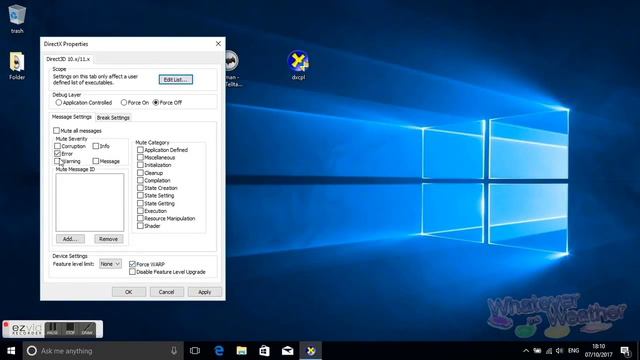
Task: Open Task View from the taskbar
Action: 195,351
